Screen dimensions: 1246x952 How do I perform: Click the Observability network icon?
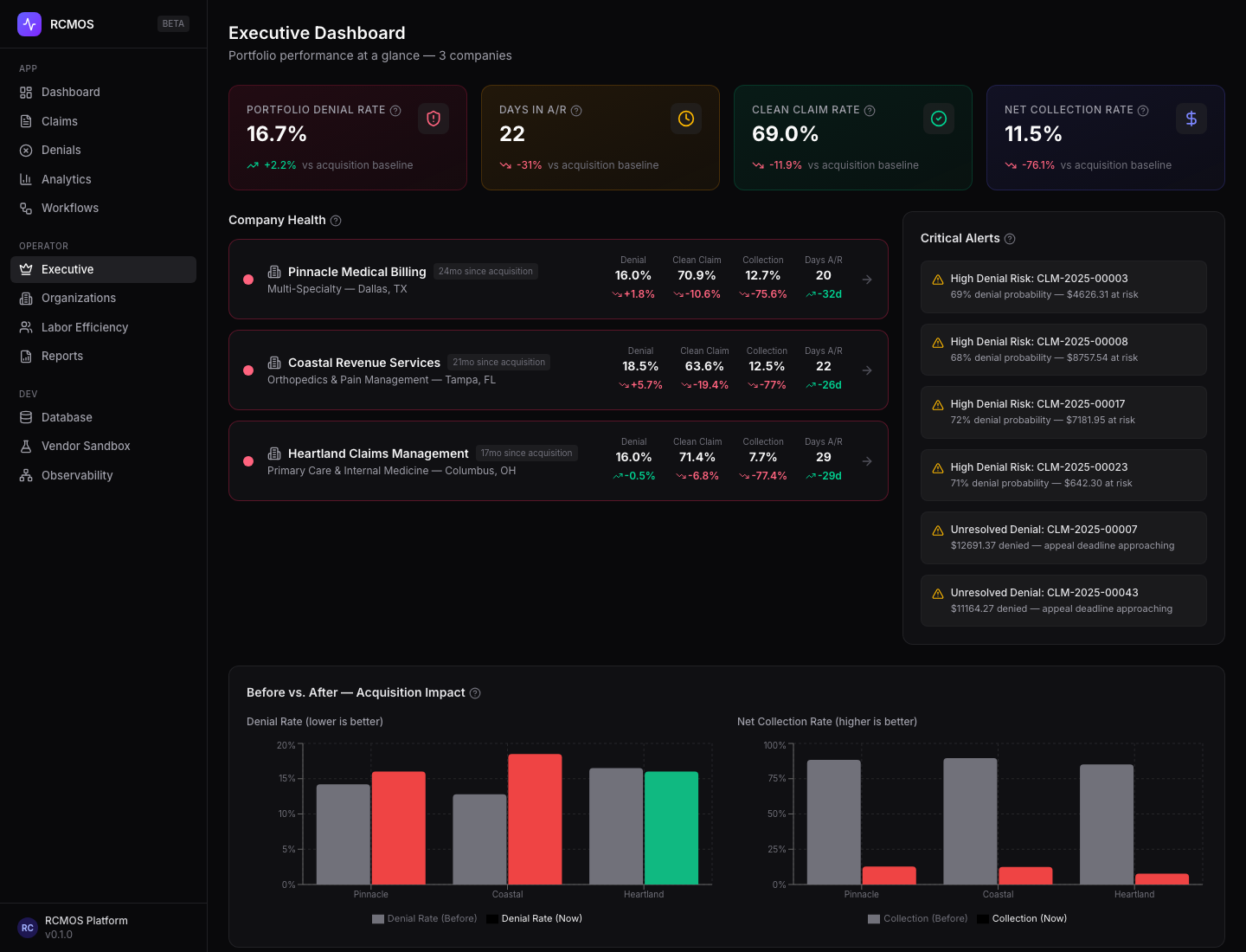tap(26, 475)
